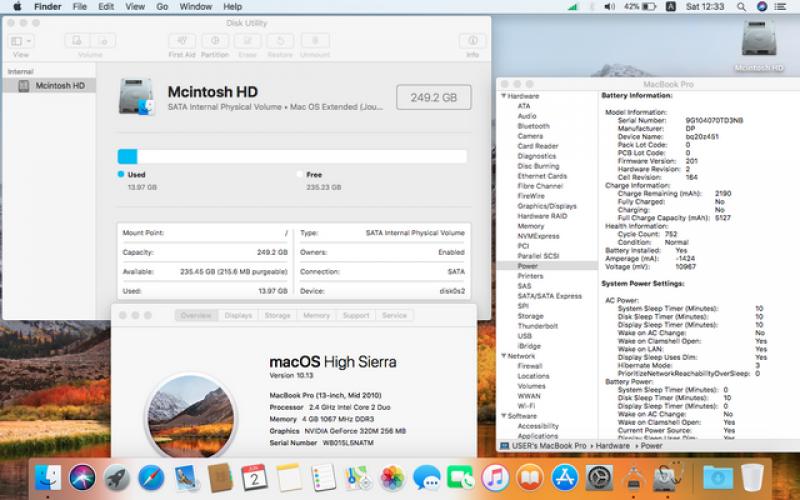800x500 pixels.
Task: Open Disk Utility from the Dock
Action: point(667,478)
